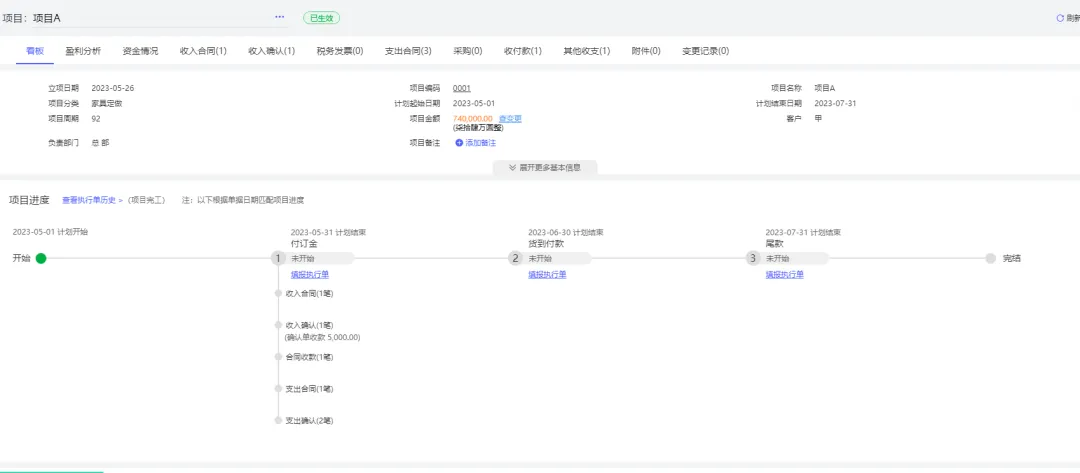Select milestone node number 1
This screenshot has width=1080, height=473.
pyautogui.click(x=278, y=258)
